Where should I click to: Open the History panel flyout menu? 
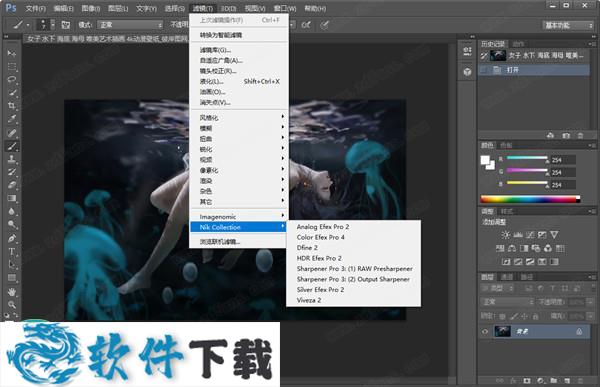pyautogui.click(x=592, y=44)
